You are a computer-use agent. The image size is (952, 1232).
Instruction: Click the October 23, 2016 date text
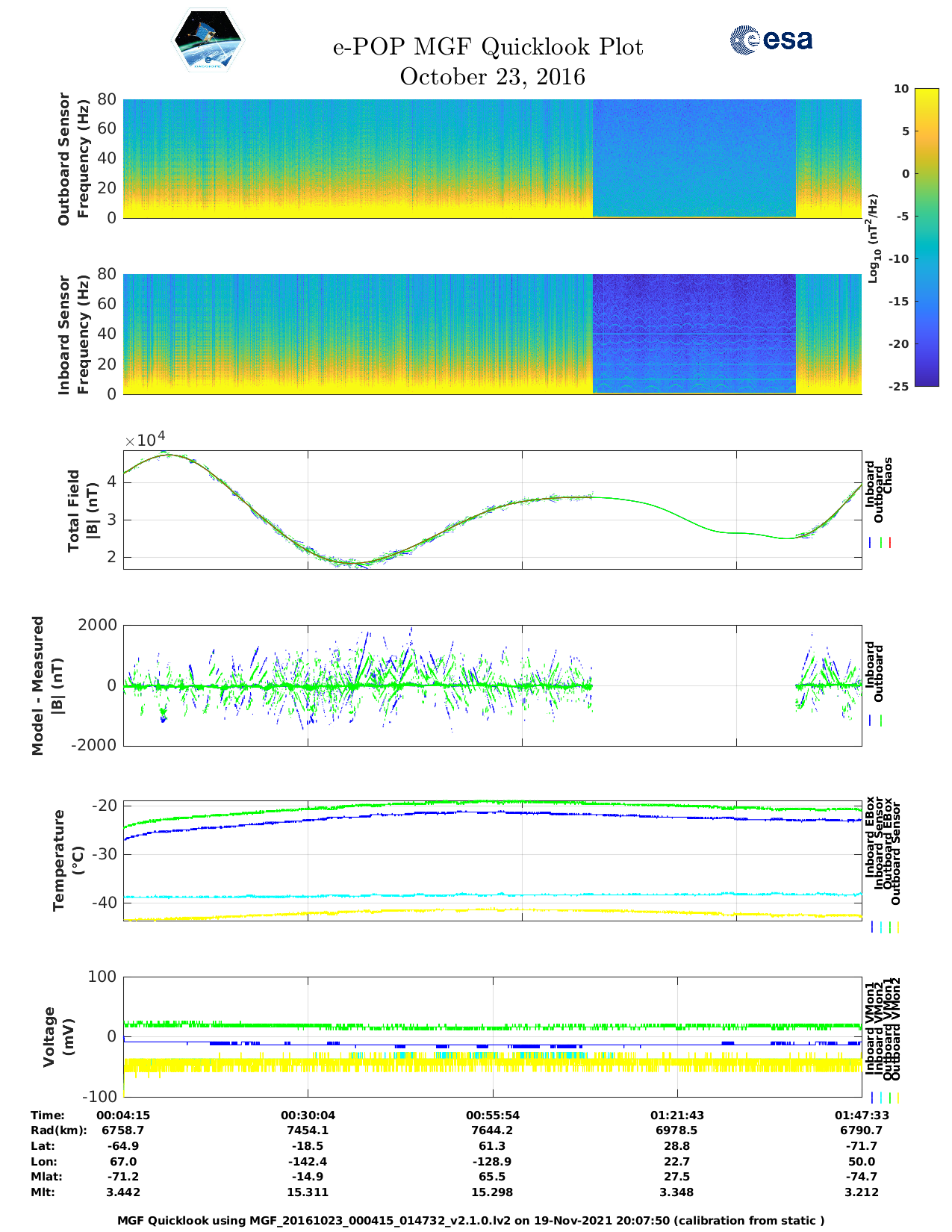pos(492,77)
